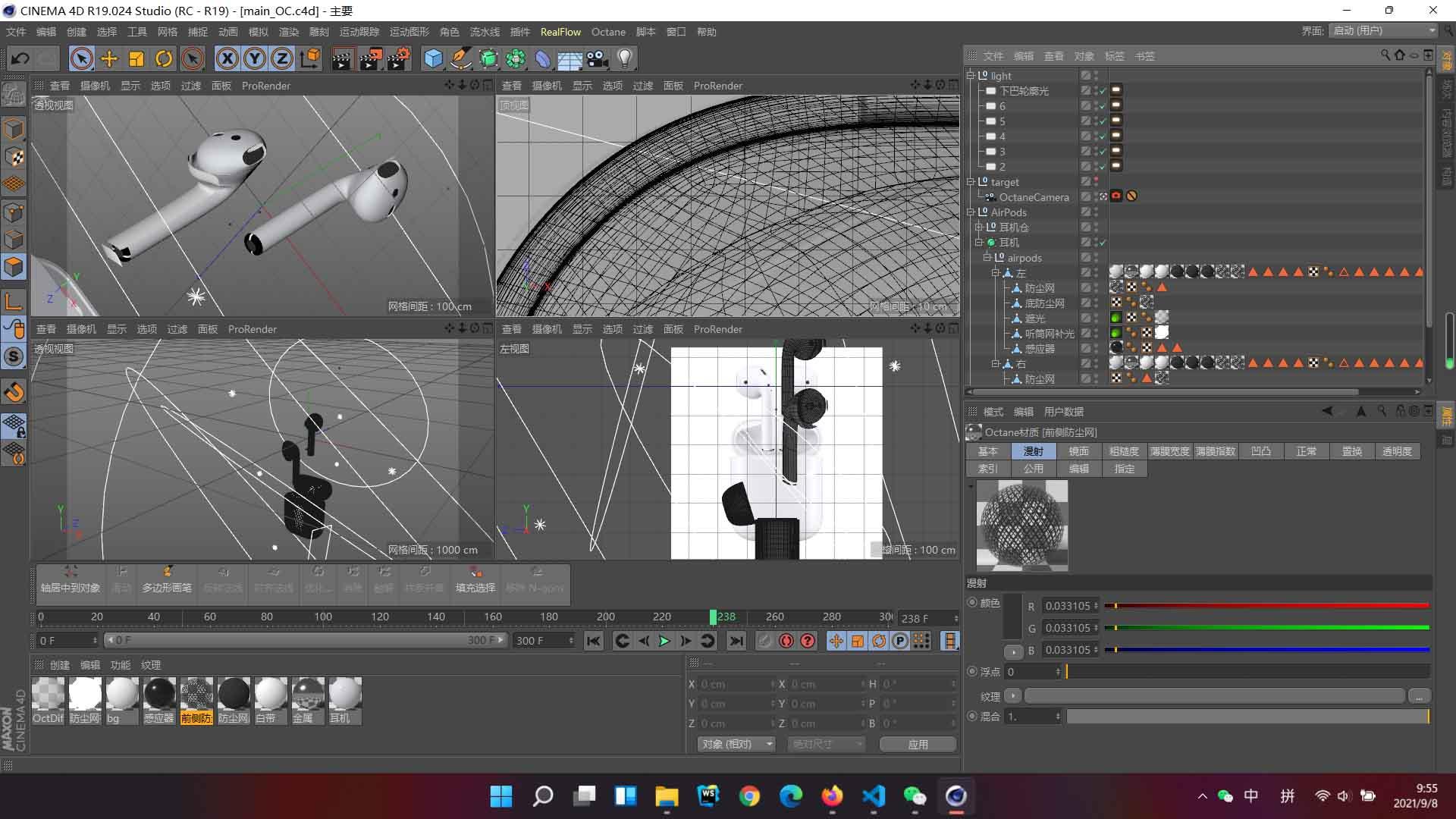Click the Light object bulb icon
The width and height of the screenshot is (1456, 819).
(x=624, y=58)
